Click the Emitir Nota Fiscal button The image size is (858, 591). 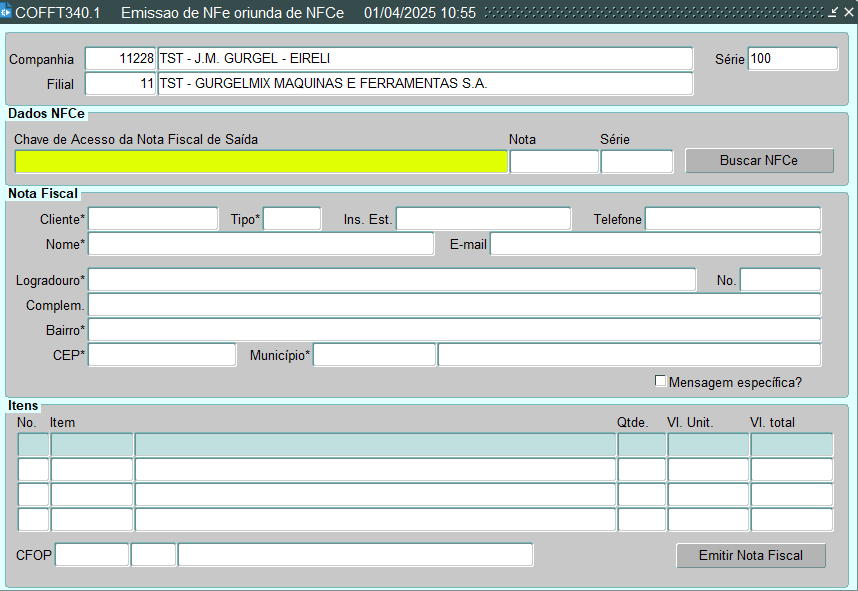click(x=751, y=555)
